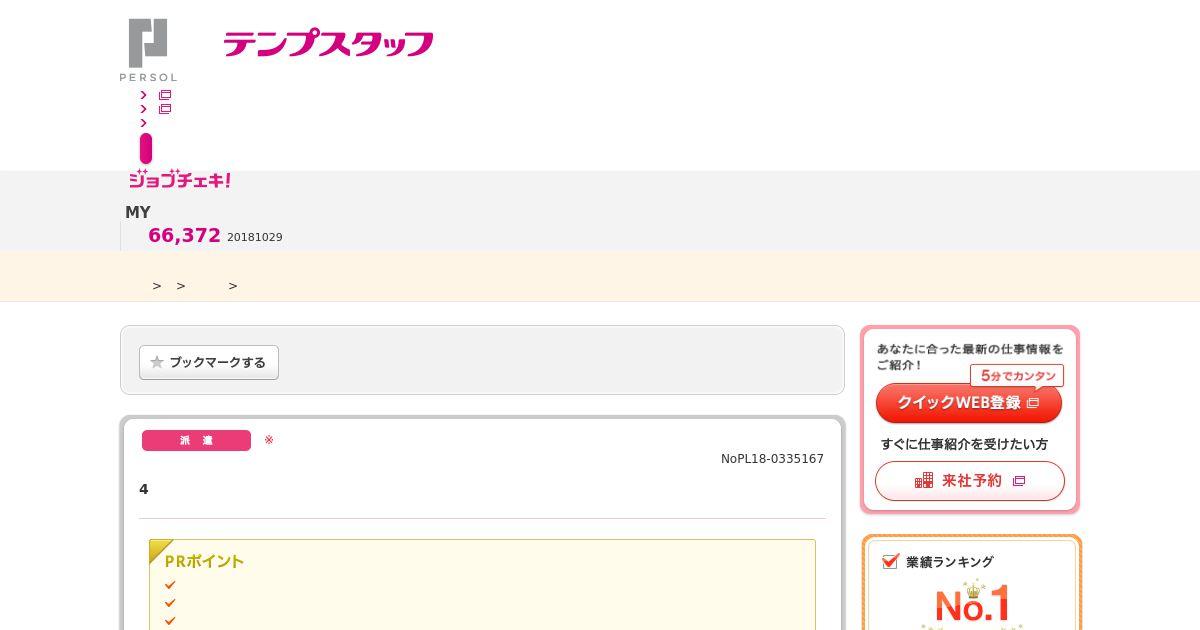Click the first external-window icon in header

coord(165,95)
